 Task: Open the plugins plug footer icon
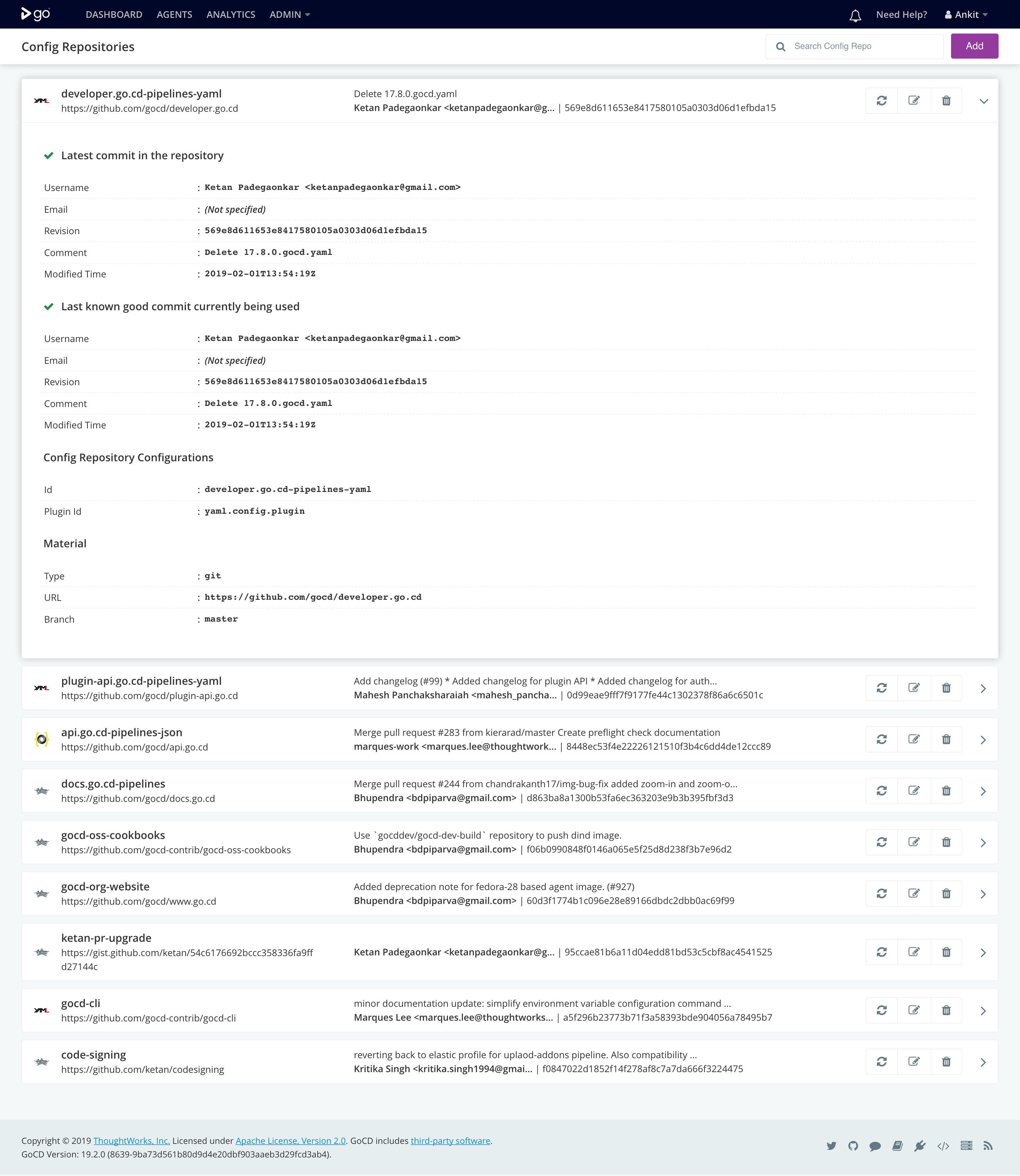click(x=920, y=1146)
